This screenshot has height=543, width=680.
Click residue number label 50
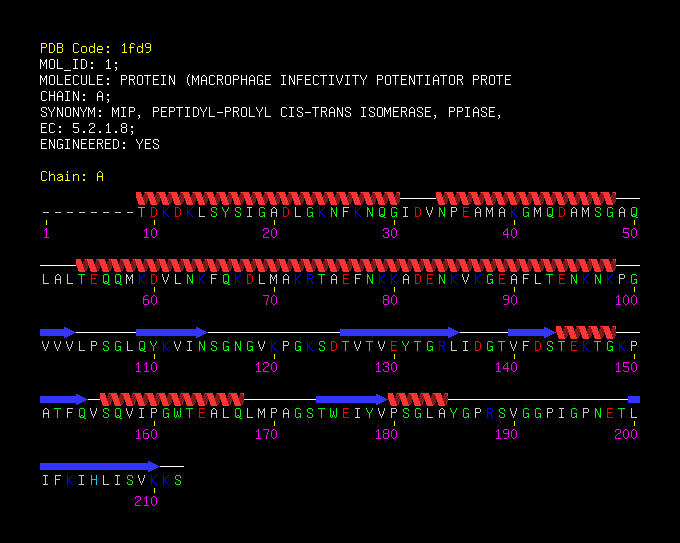point(630,233)
